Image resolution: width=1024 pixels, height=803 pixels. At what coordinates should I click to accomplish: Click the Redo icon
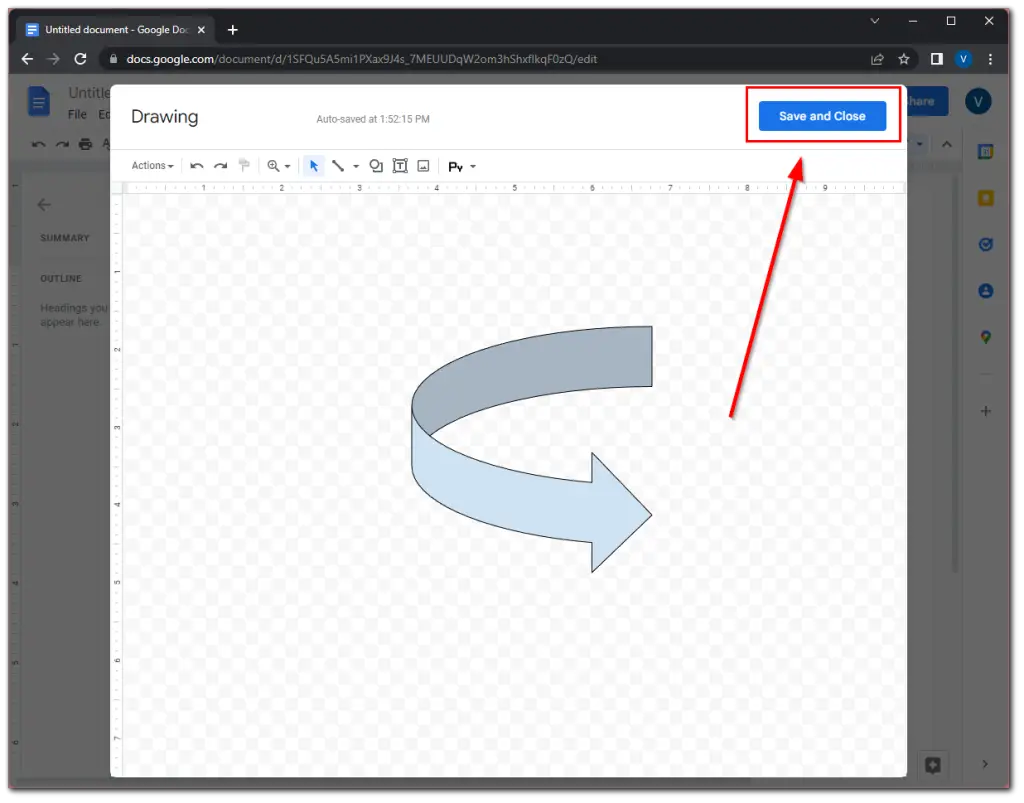click(x=220, y=165)
